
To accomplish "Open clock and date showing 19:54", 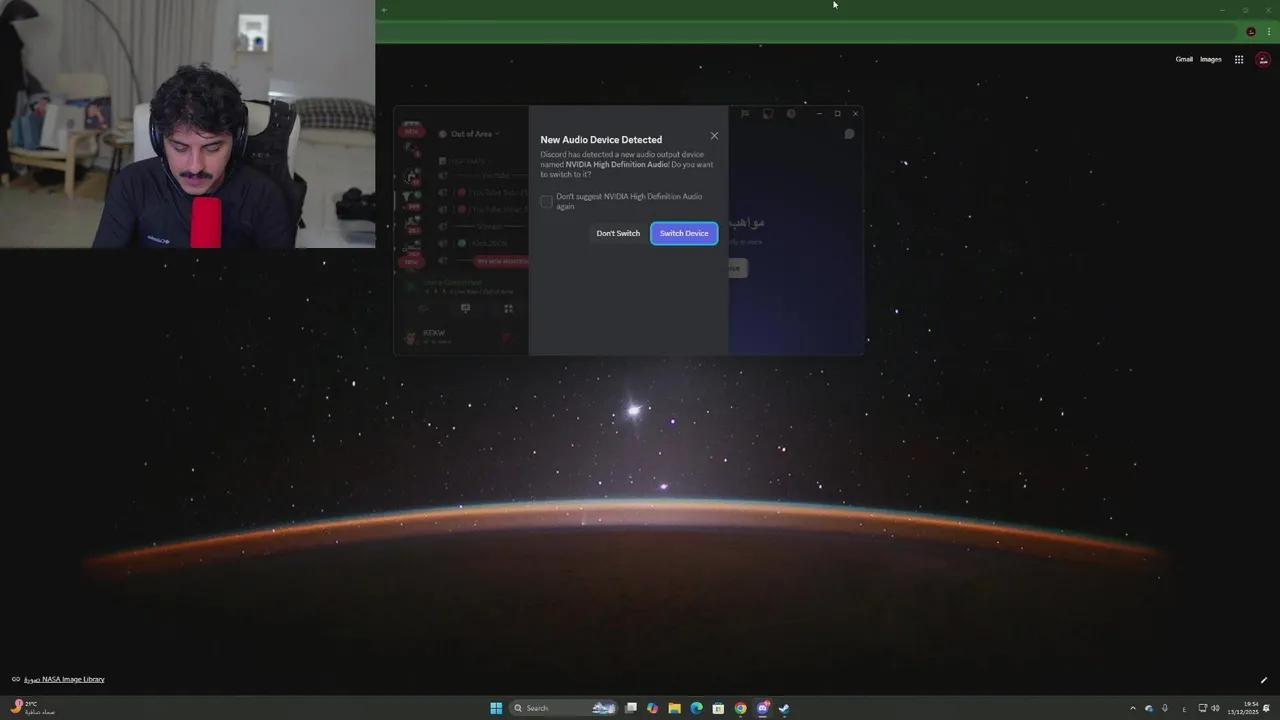I will click(1243, 708).
